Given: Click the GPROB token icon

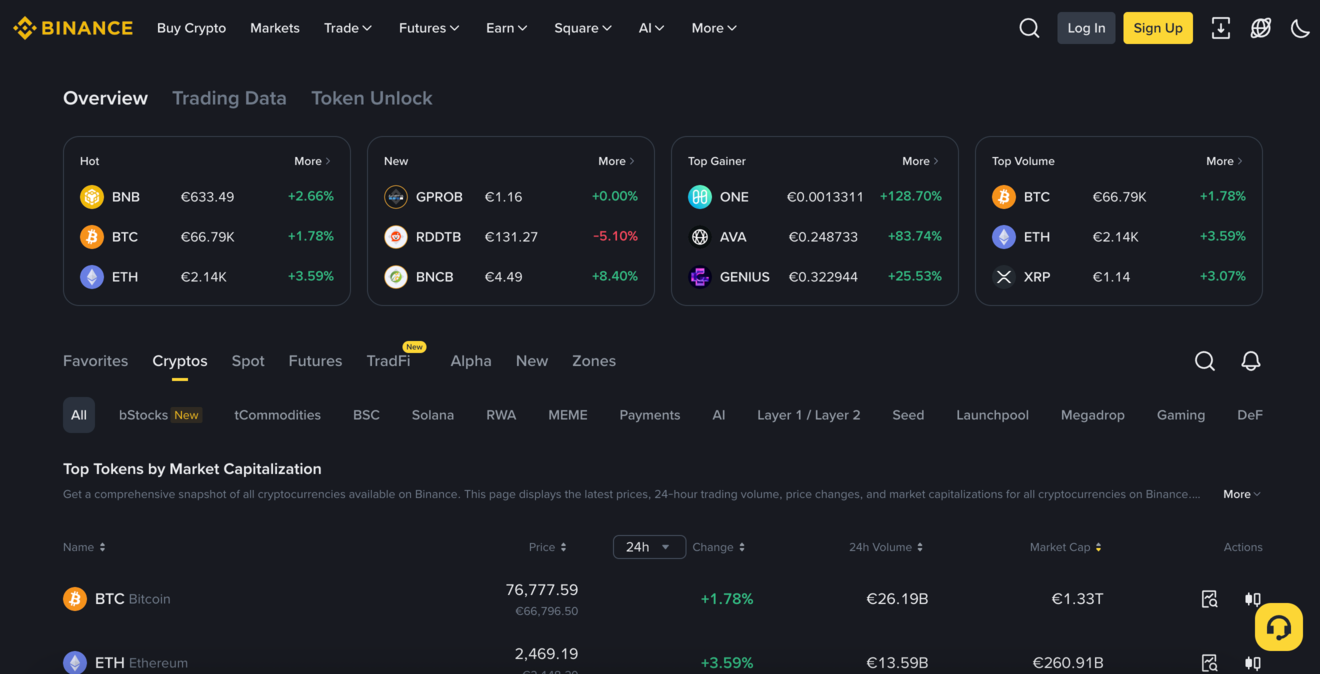Looking at the screenshot, I should pyautogui.click(x=396, y=197).
